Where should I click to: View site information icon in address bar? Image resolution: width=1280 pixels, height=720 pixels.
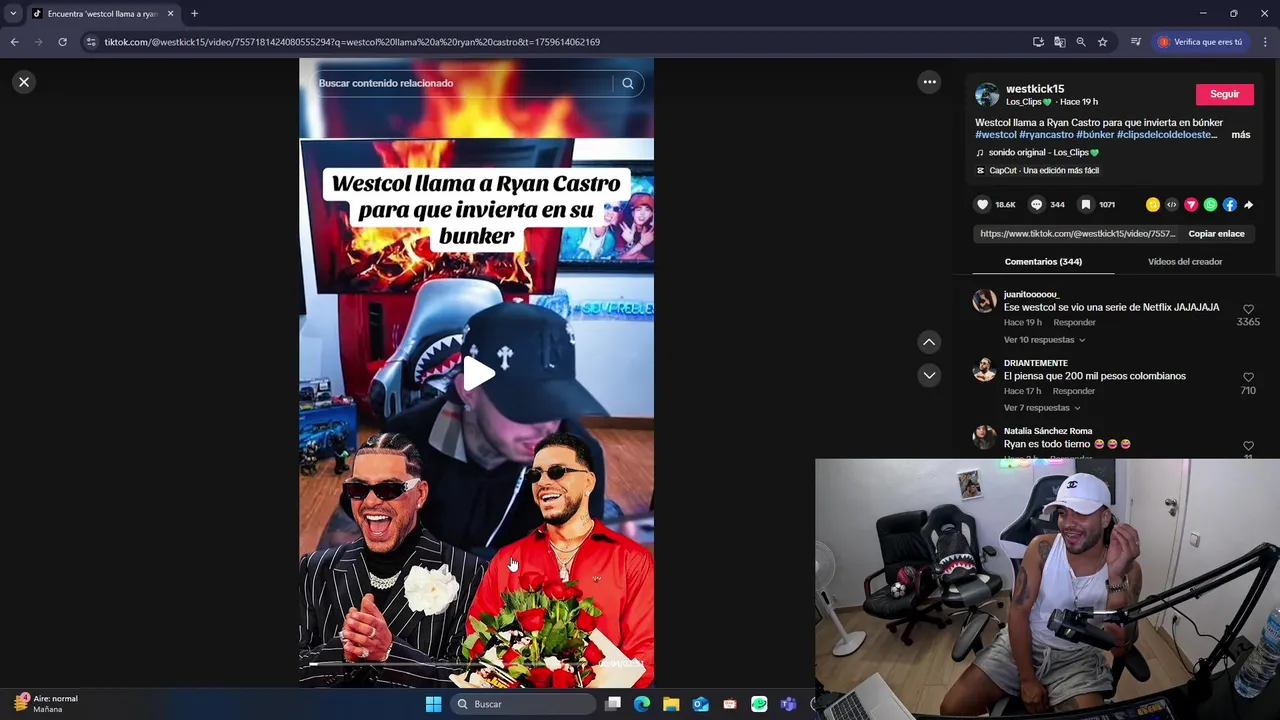pyautogui.click(x=91, y=42)
